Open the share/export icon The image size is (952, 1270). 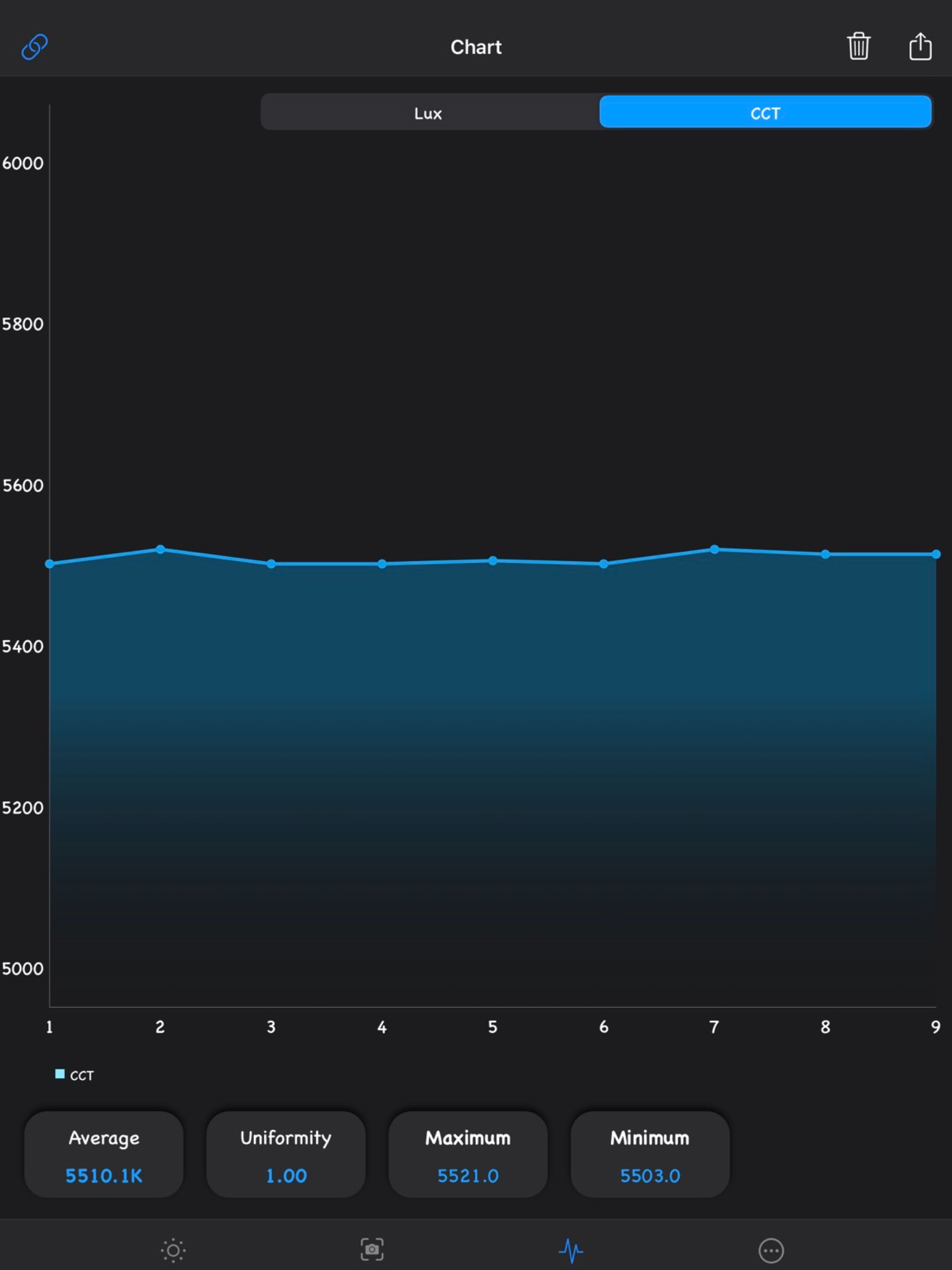pos(920,46)
